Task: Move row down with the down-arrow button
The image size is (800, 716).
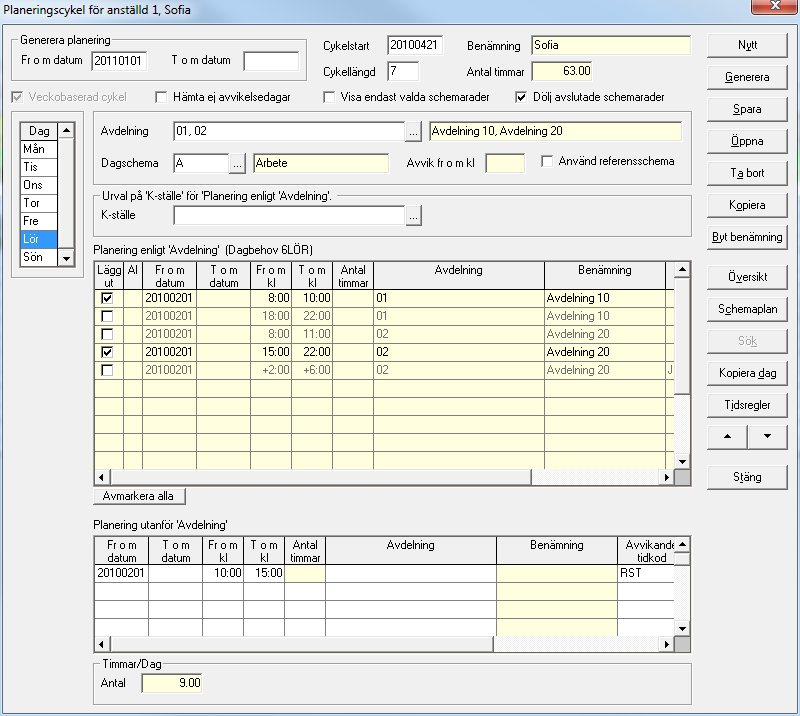Action: (x=767, y=437)
